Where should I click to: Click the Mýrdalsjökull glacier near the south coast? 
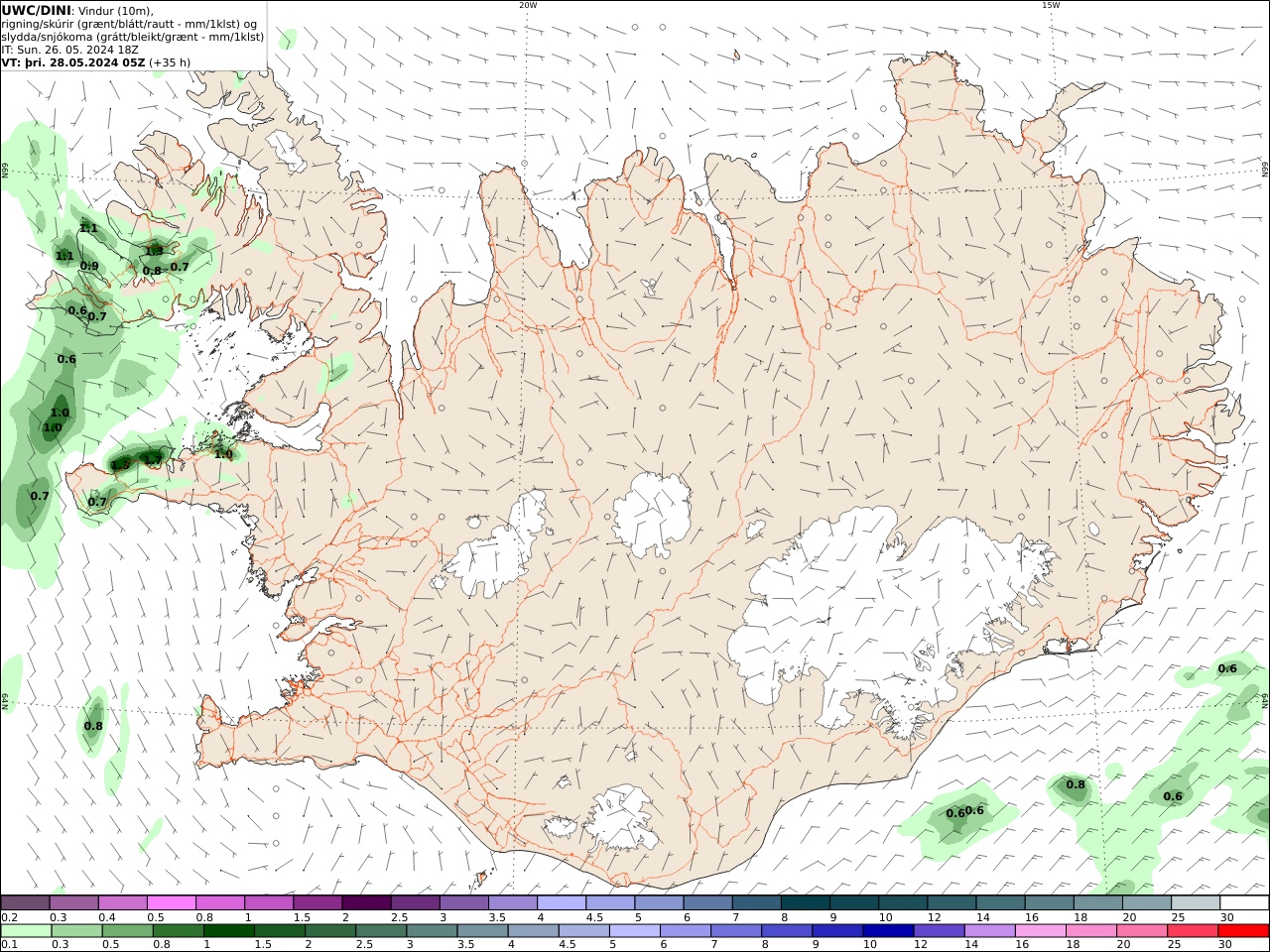pos(620,818)
